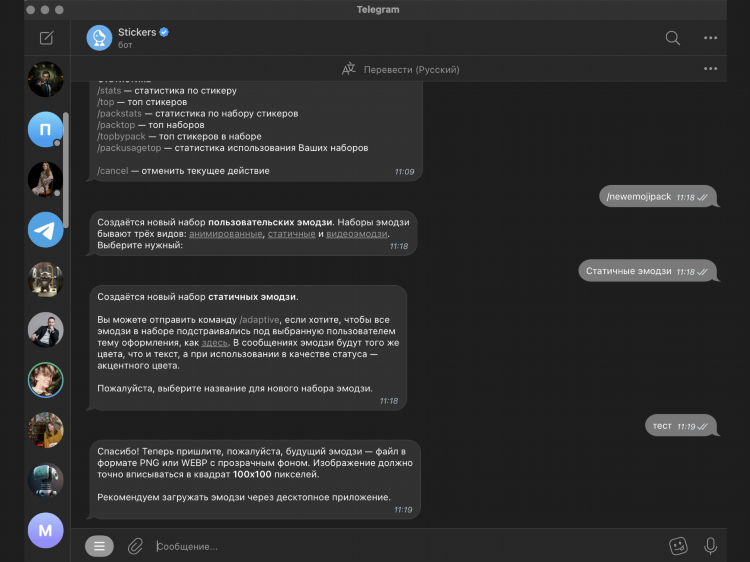Viewport: 750px width, 562px height.
Task: Click the /adaptive command
Action: [259, 320]
